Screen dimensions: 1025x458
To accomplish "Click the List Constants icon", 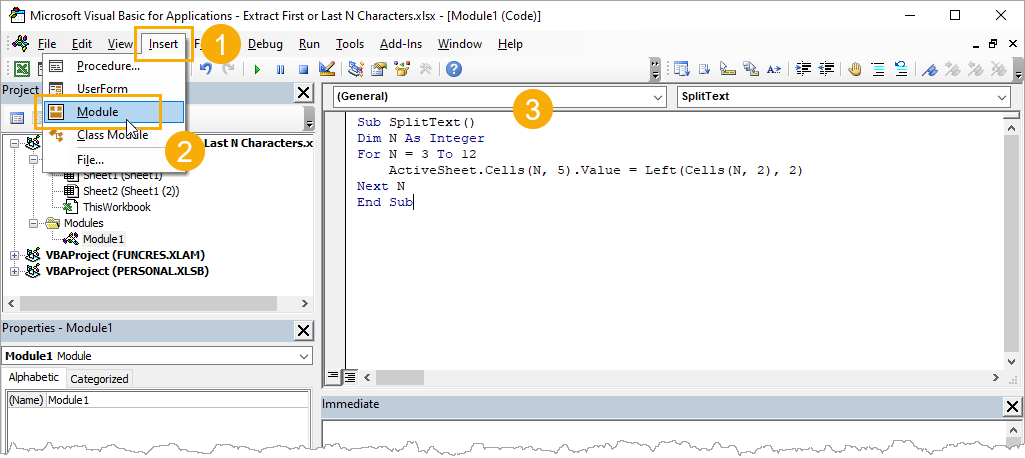I will (705, 69).
